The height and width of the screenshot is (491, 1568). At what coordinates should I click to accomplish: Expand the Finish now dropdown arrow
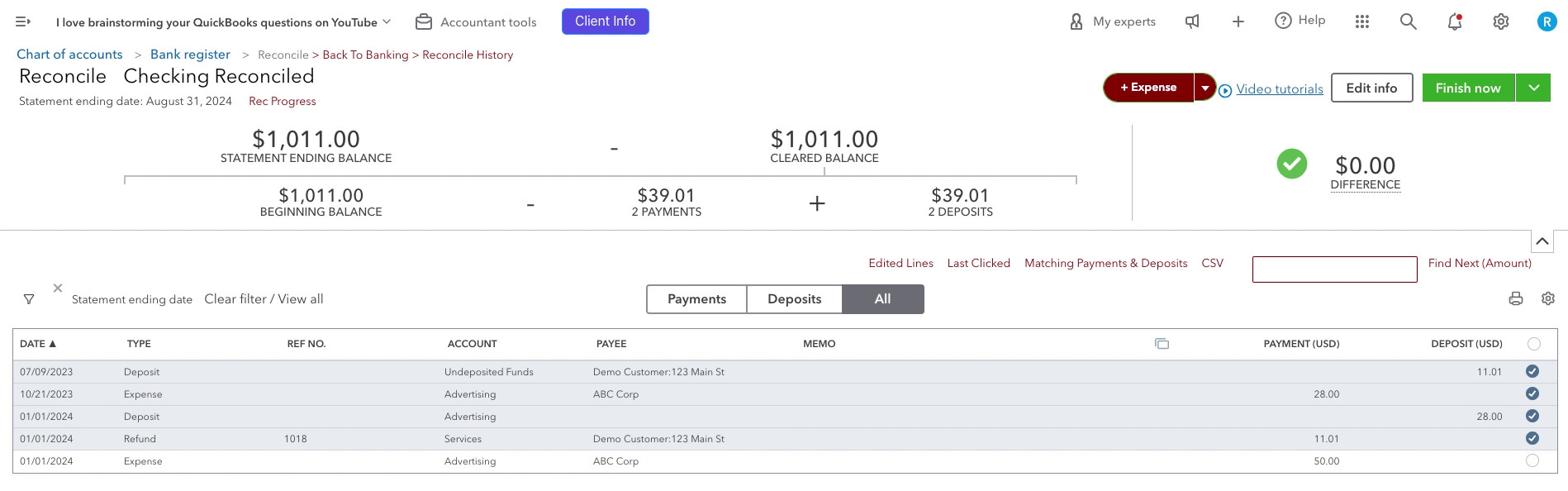1533,88
